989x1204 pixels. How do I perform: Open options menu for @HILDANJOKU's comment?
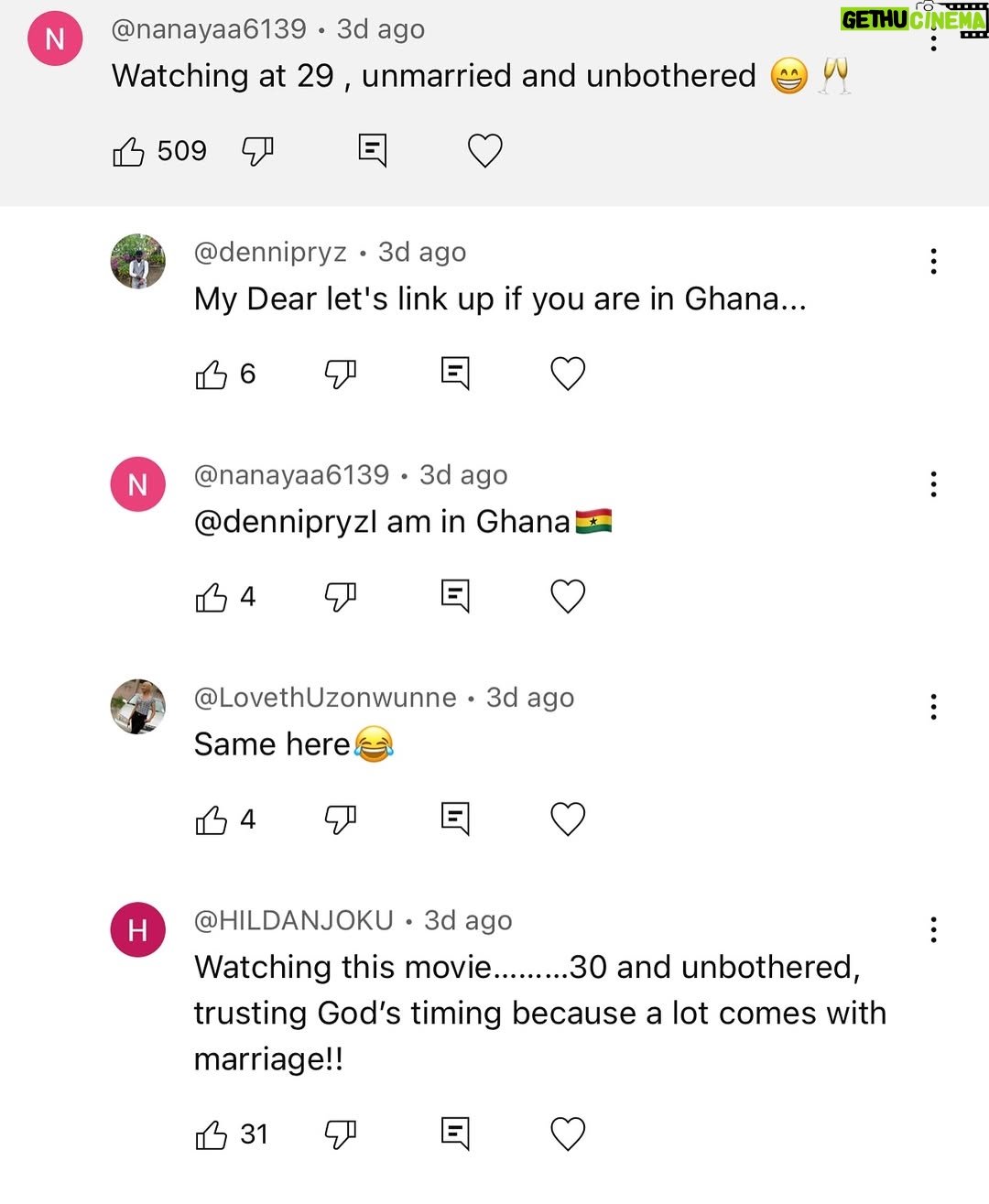(x=933, y=929)
